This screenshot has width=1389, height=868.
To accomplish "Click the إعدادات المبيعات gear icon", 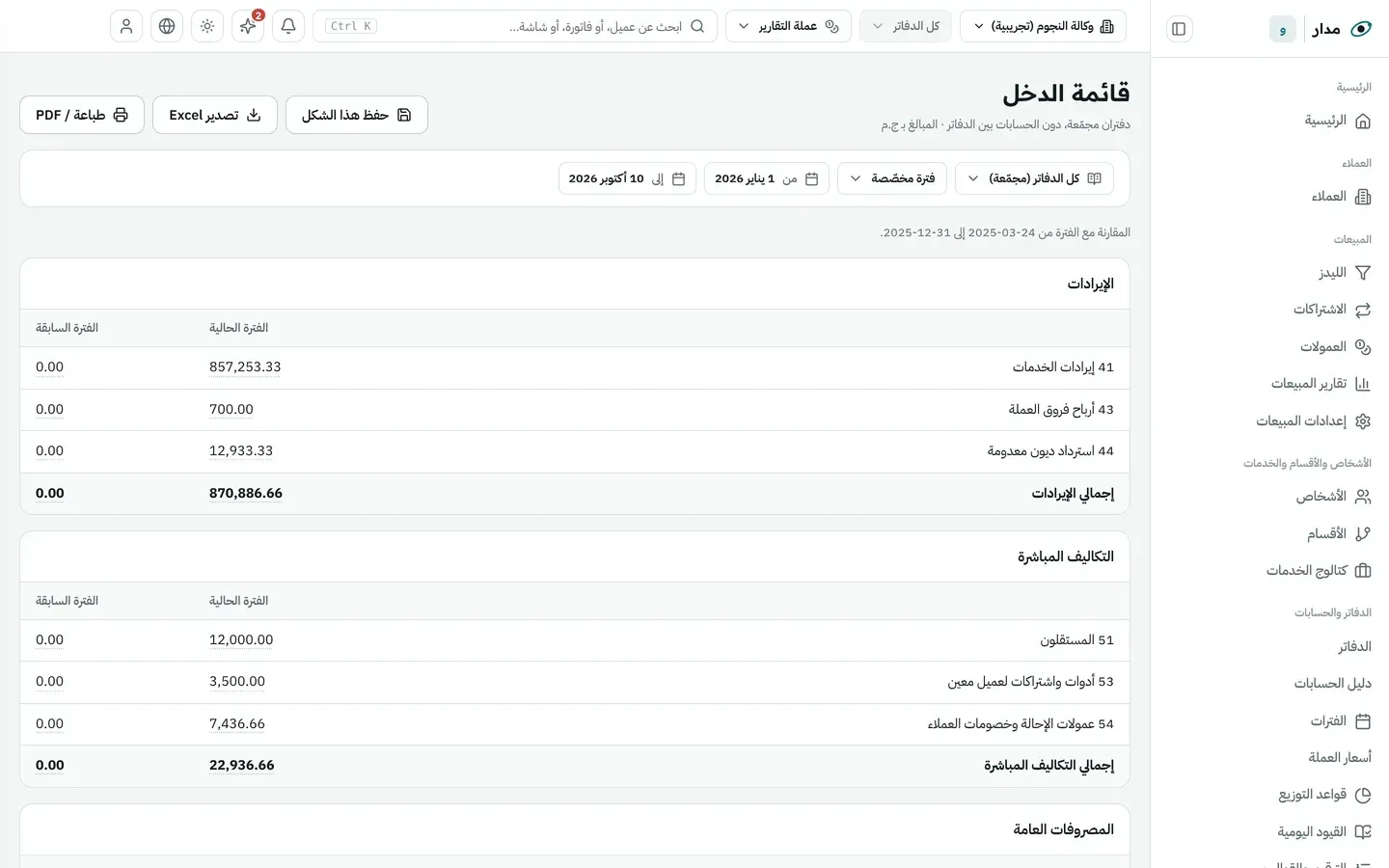I will click(x=1363, y=421).
